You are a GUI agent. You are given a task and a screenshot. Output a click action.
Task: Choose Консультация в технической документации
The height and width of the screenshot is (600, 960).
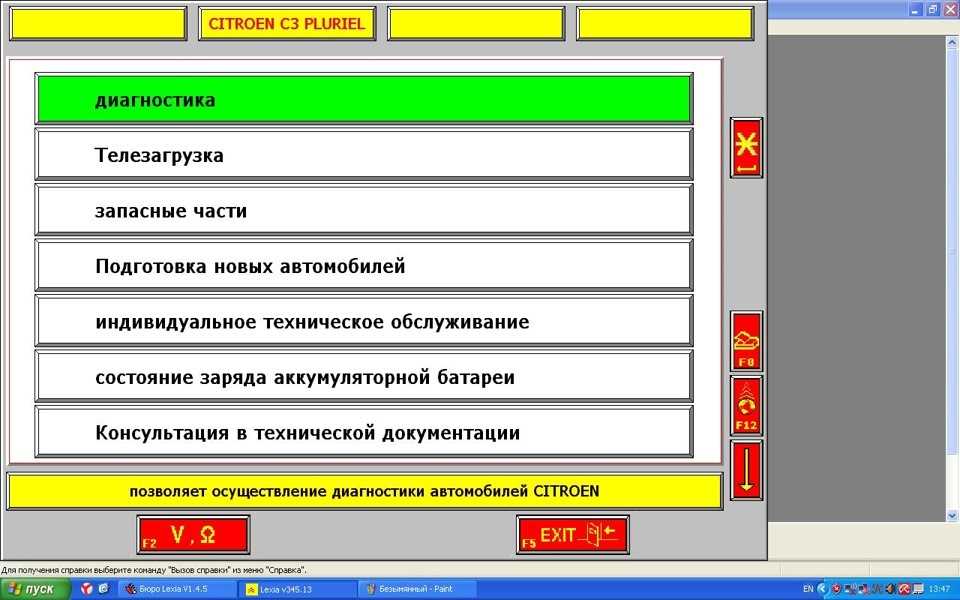pos(364,432)
